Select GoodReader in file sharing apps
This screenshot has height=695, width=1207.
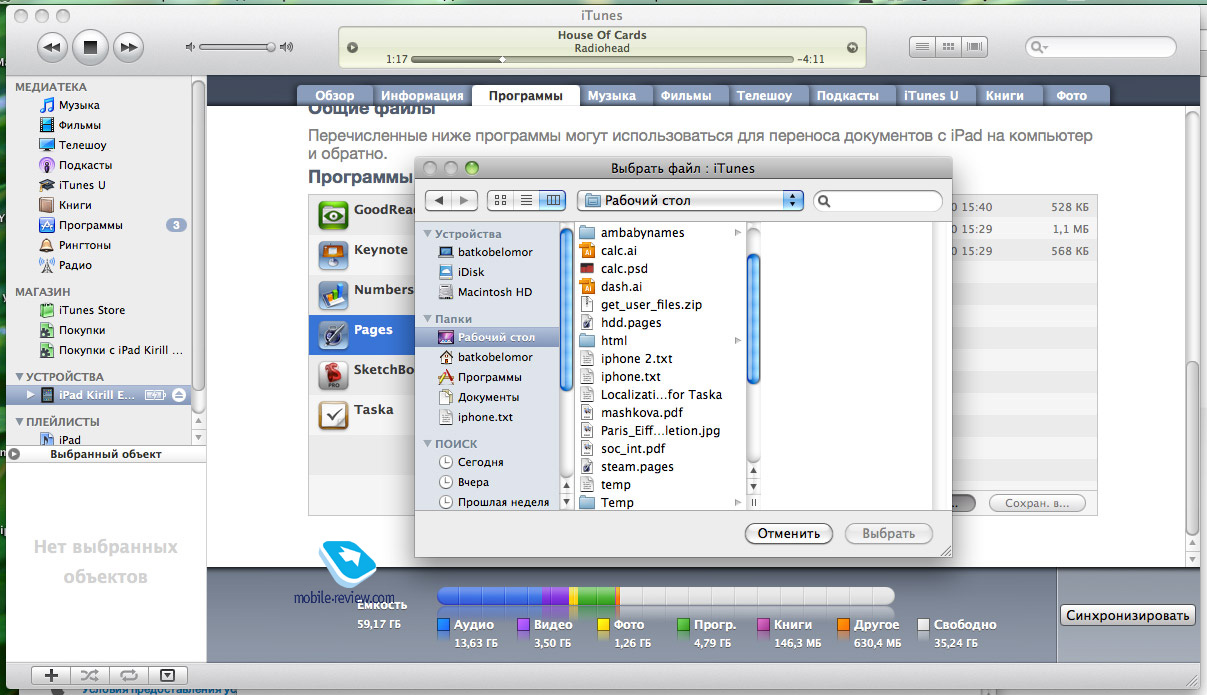[x=363, y=214]
